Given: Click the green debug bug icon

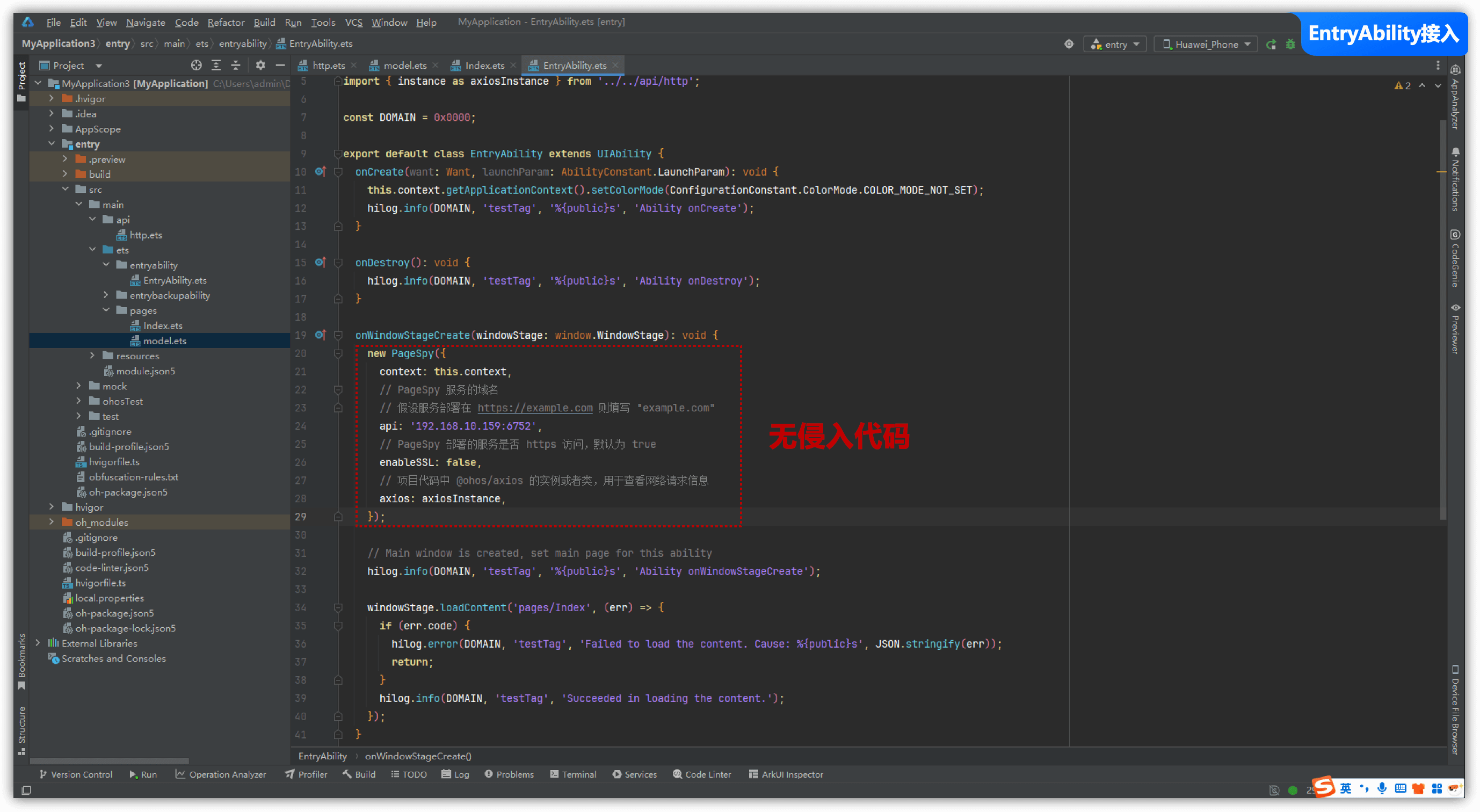Looking at the screenshot, I should click(1290, 44).
